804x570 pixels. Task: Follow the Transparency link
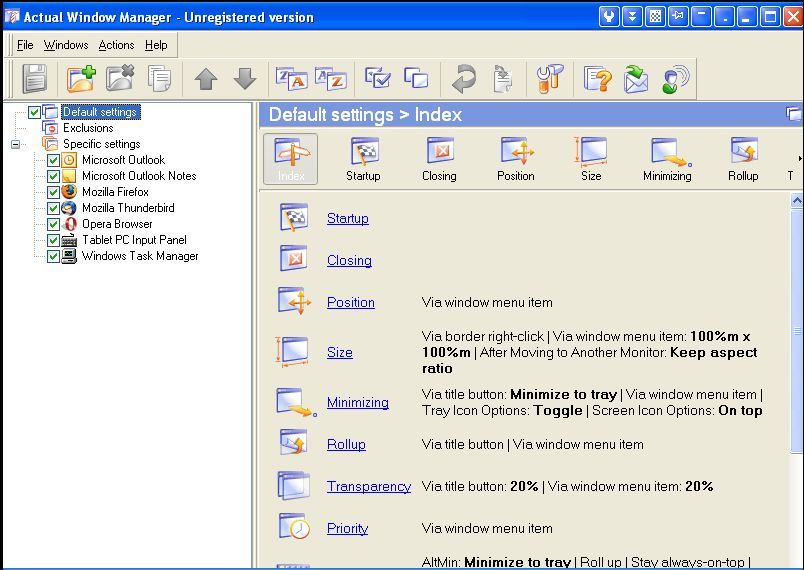pyautogui.click(x=369, y=486)
